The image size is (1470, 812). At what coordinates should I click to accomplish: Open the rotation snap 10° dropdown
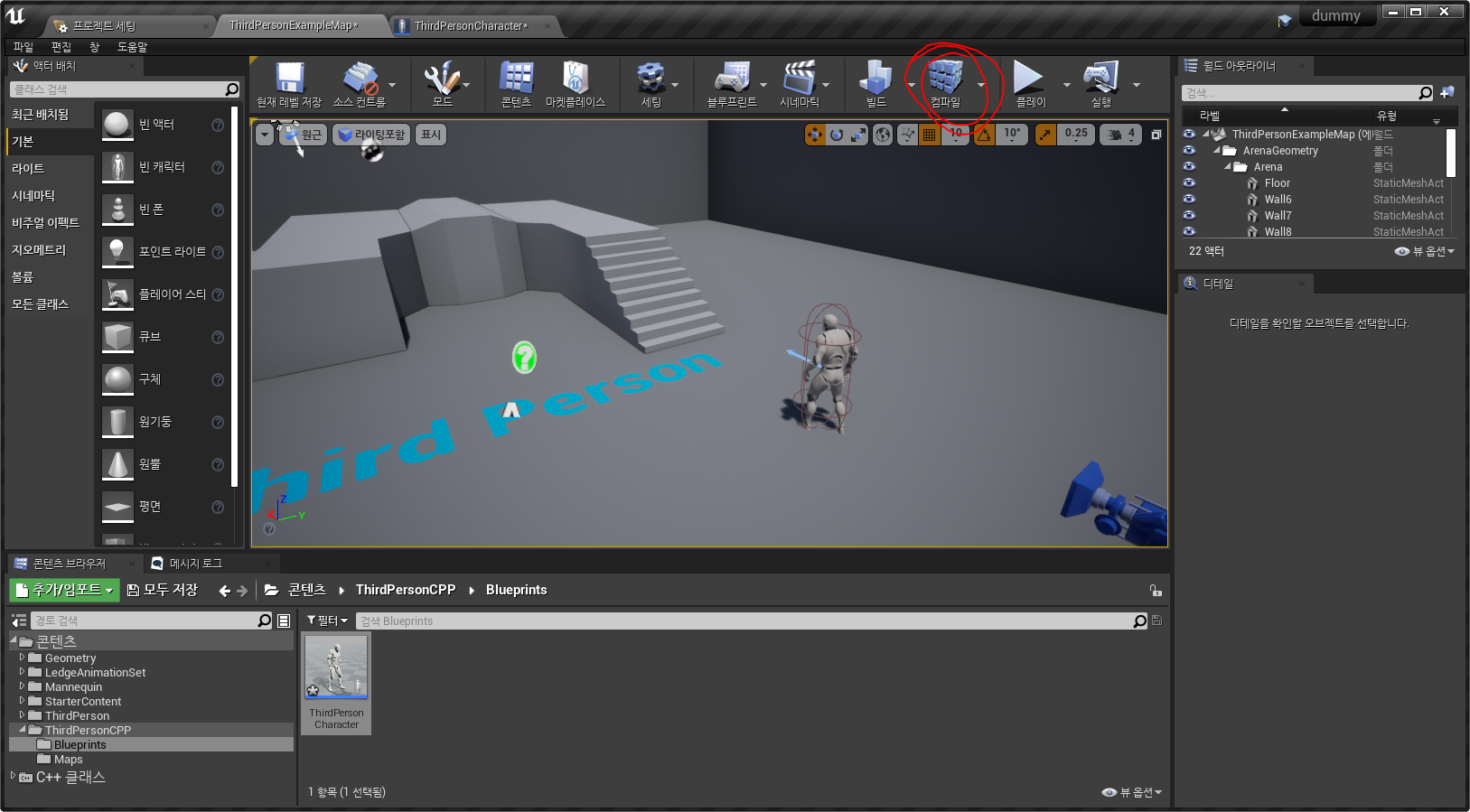click(x=1012, y=135)
